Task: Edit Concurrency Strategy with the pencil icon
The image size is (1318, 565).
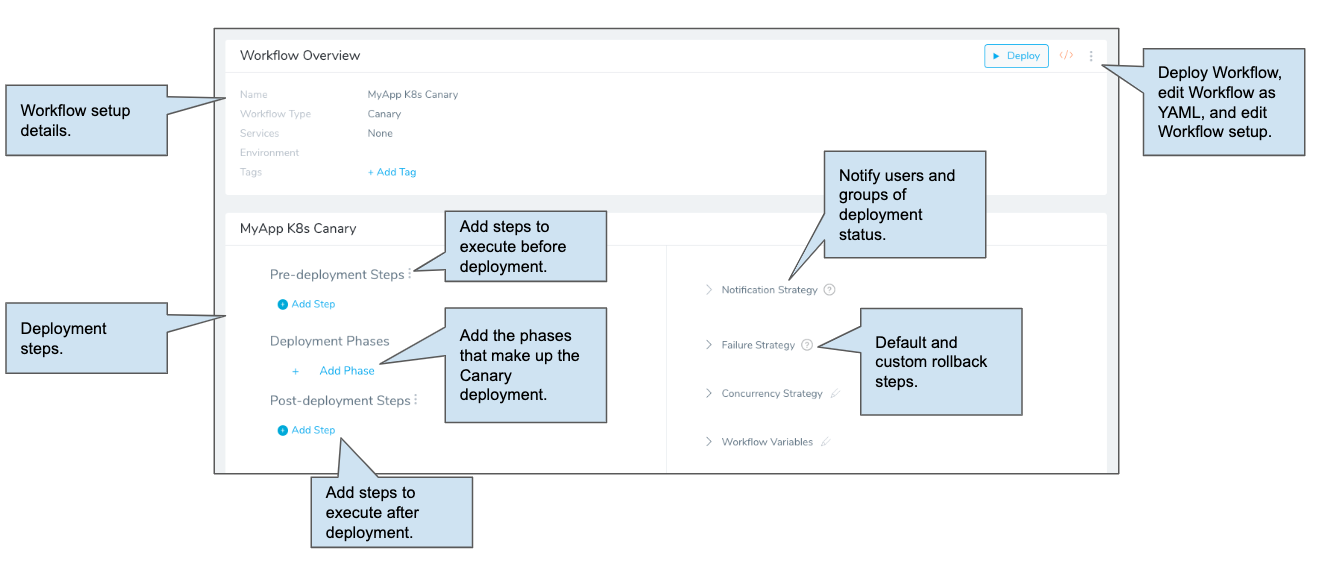Action: tap(835, 394)
